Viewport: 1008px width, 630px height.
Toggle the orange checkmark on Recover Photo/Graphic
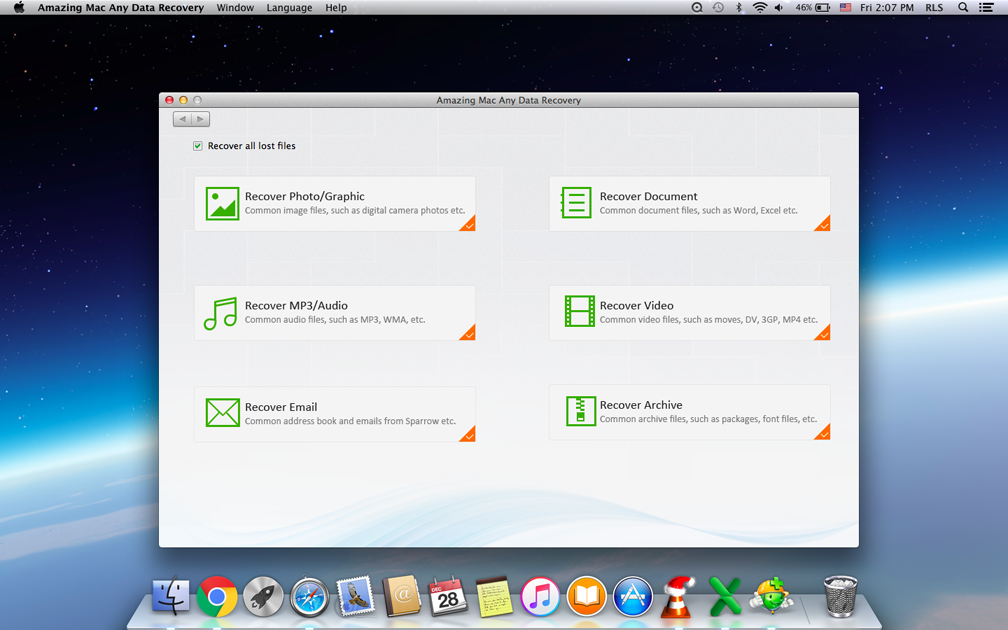pyautogui.click(x=467, y=224)
